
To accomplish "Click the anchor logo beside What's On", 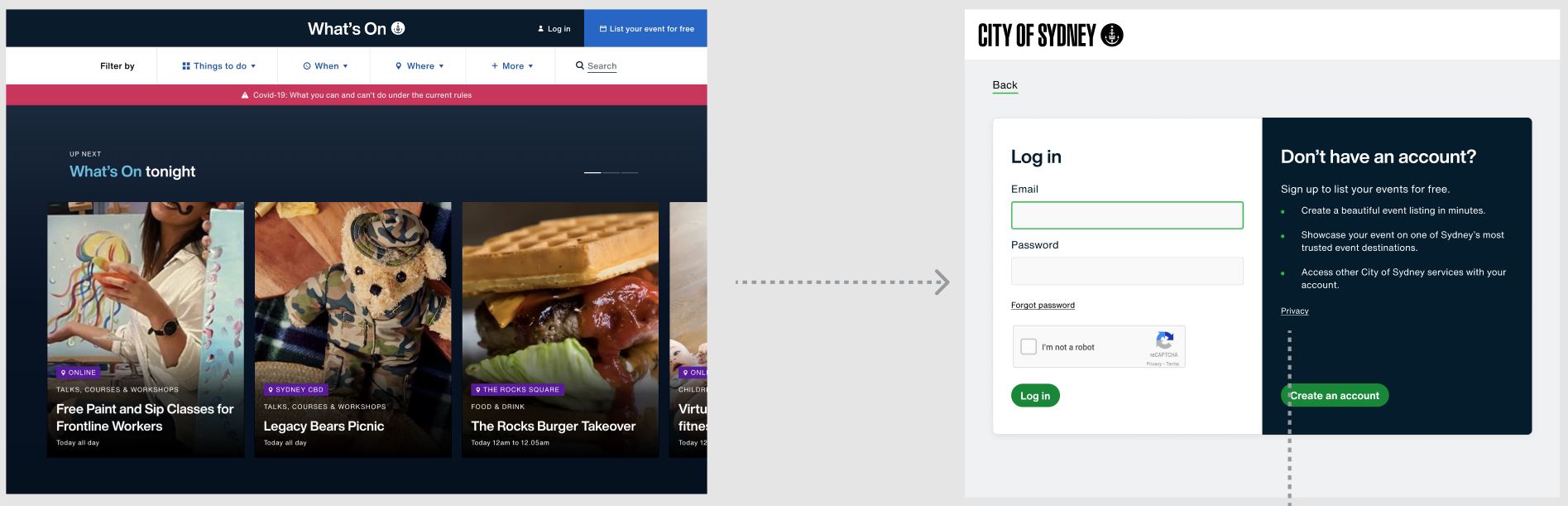I will [x=398, y=28].
